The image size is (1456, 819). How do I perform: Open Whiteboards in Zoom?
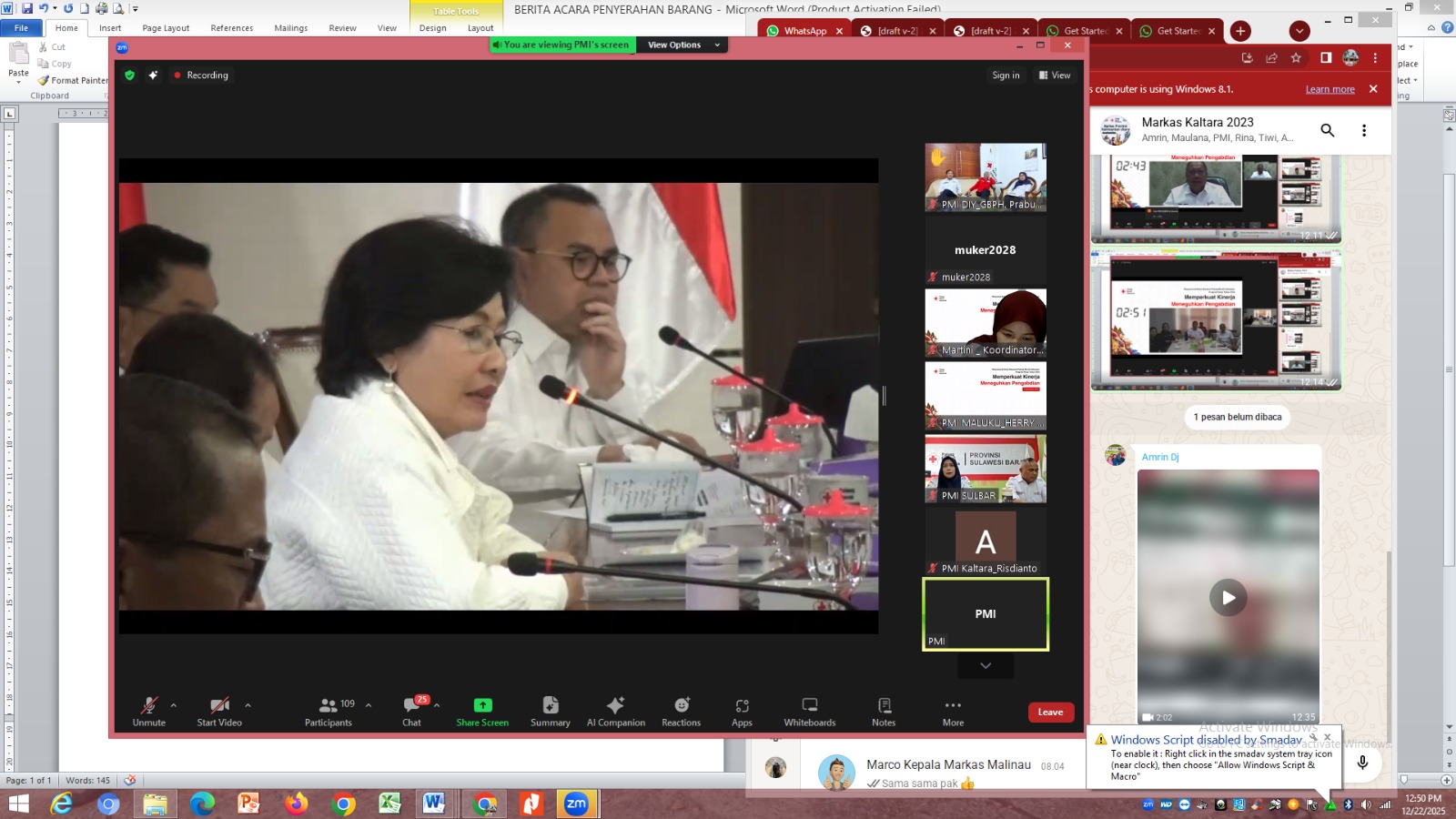point(809,711)
